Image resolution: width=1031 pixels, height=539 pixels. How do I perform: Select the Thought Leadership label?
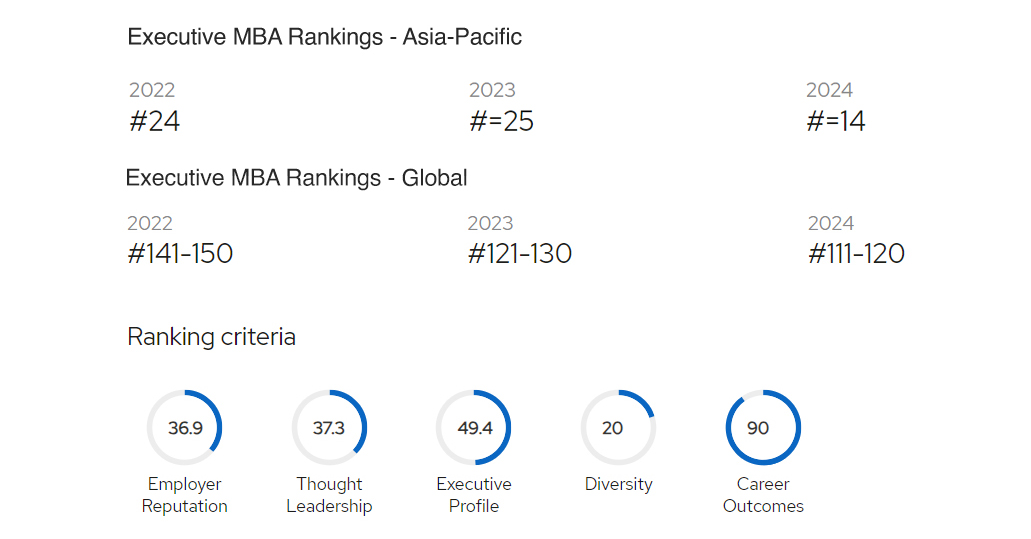tap(329, 495)
